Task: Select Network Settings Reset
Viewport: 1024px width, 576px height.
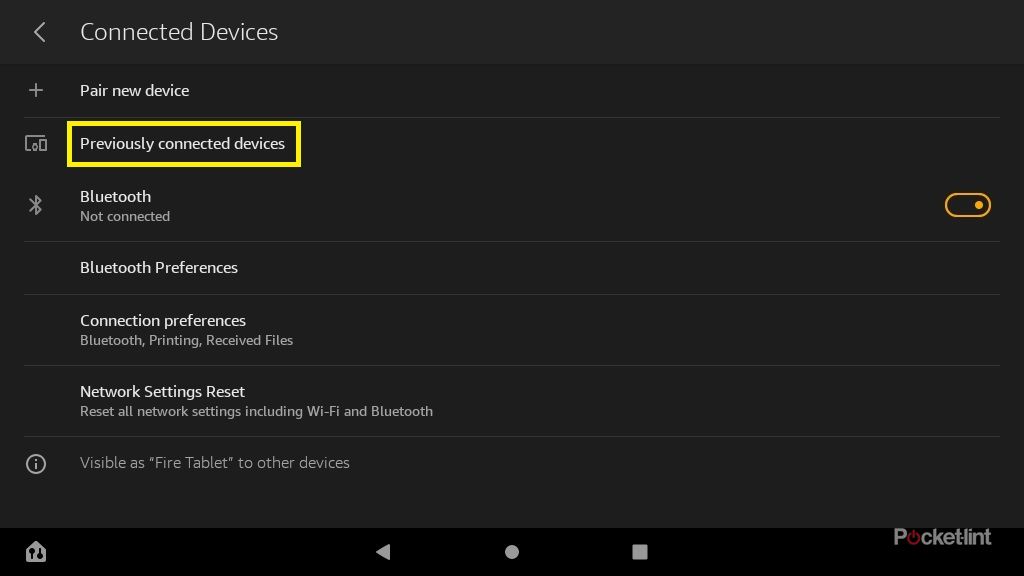Action: click(x=162, y=392)
